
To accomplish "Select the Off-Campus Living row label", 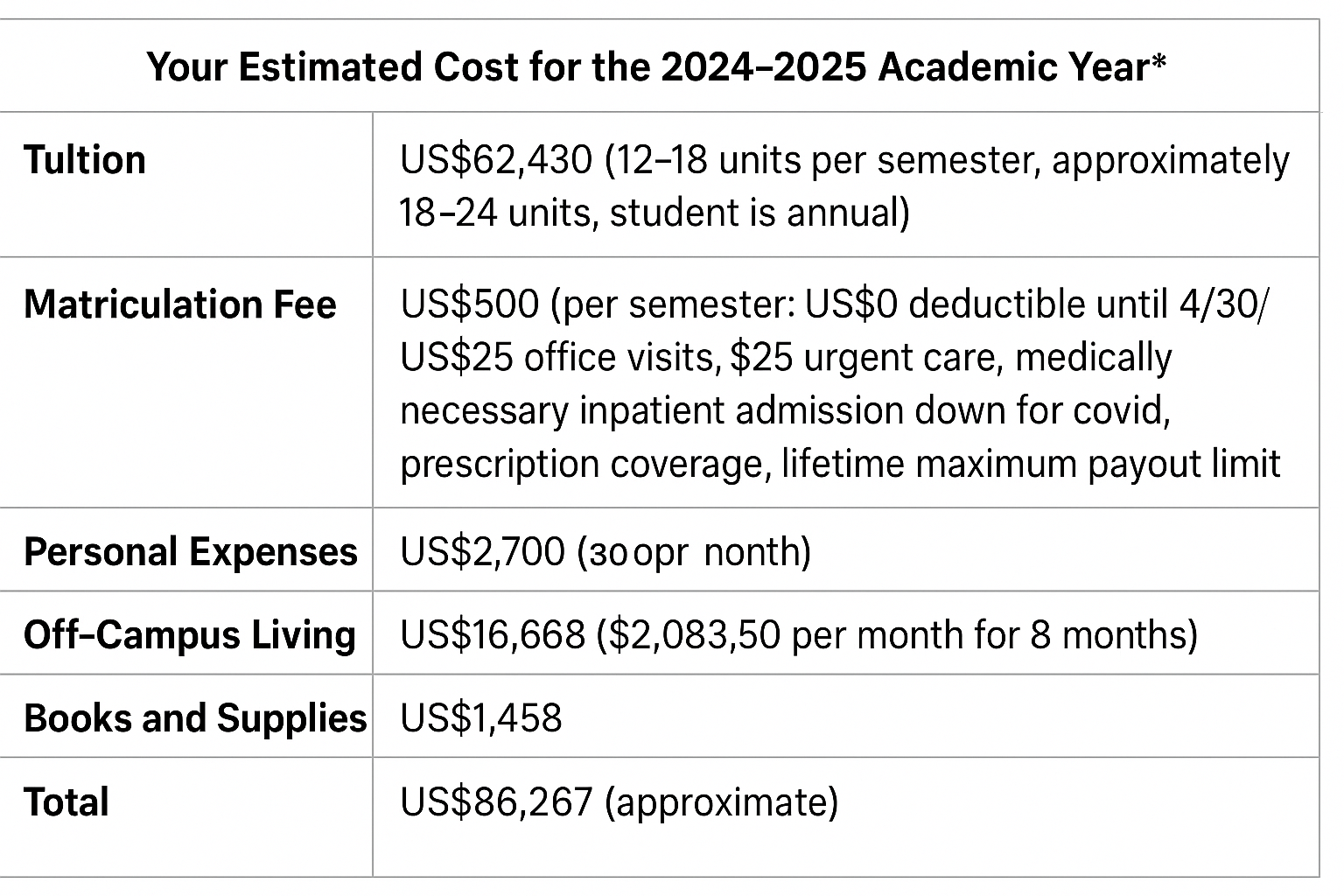I will [x=190, y=635].
